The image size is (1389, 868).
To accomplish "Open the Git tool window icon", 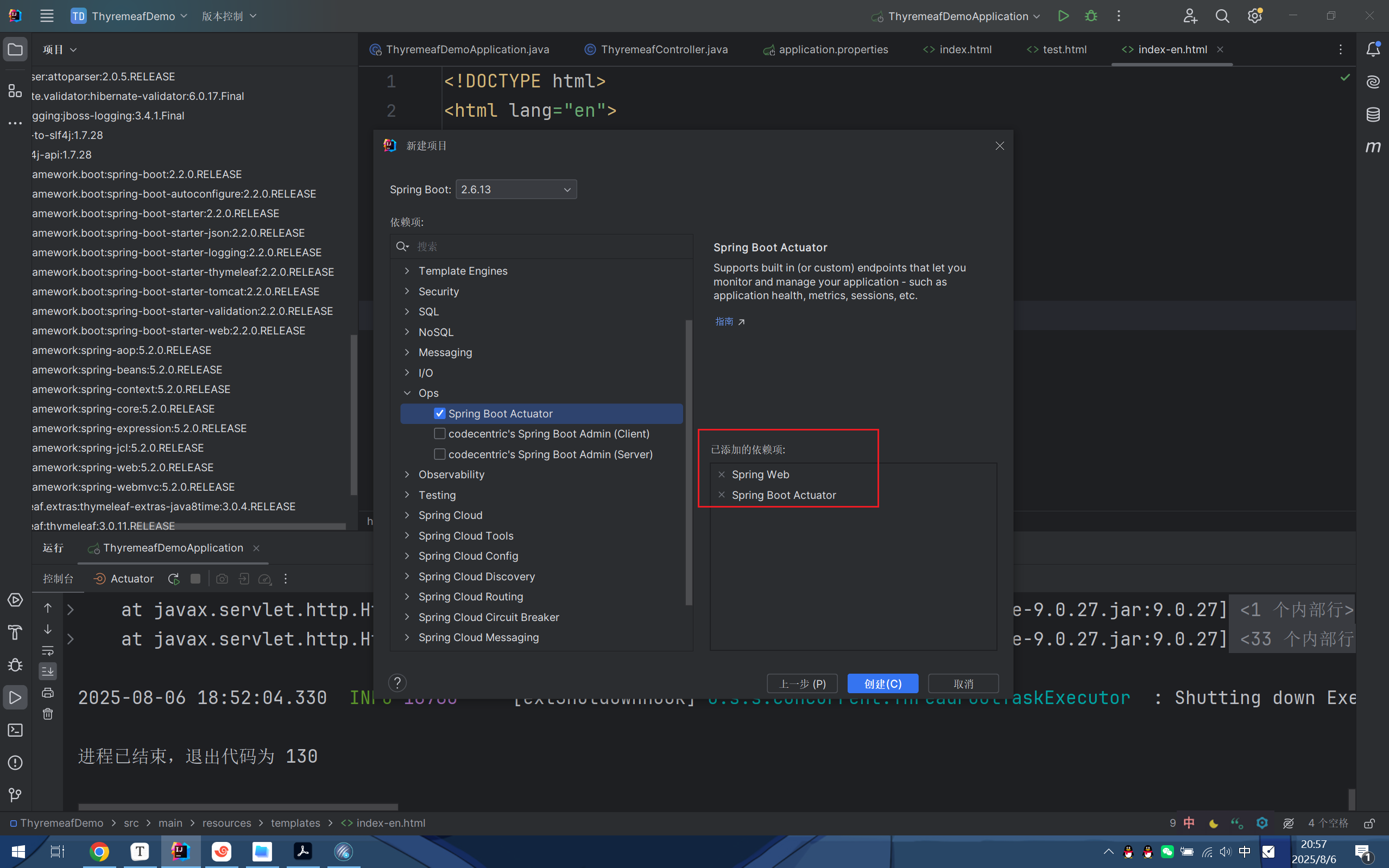I will coord(15,795).
